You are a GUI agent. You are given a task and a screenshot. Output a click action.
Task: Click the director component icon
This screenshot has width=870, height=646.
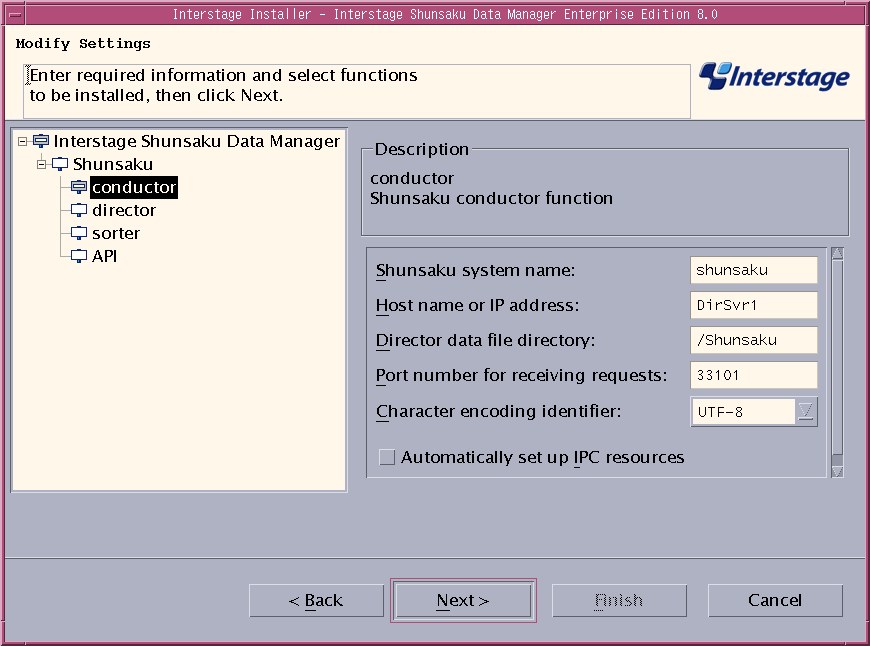point(79,210)
